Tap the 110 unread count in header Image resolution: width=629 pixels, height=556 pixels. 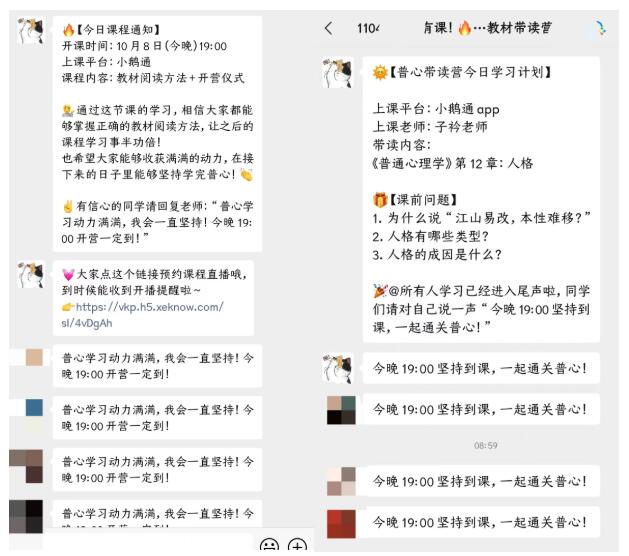[x=368, y=28]
